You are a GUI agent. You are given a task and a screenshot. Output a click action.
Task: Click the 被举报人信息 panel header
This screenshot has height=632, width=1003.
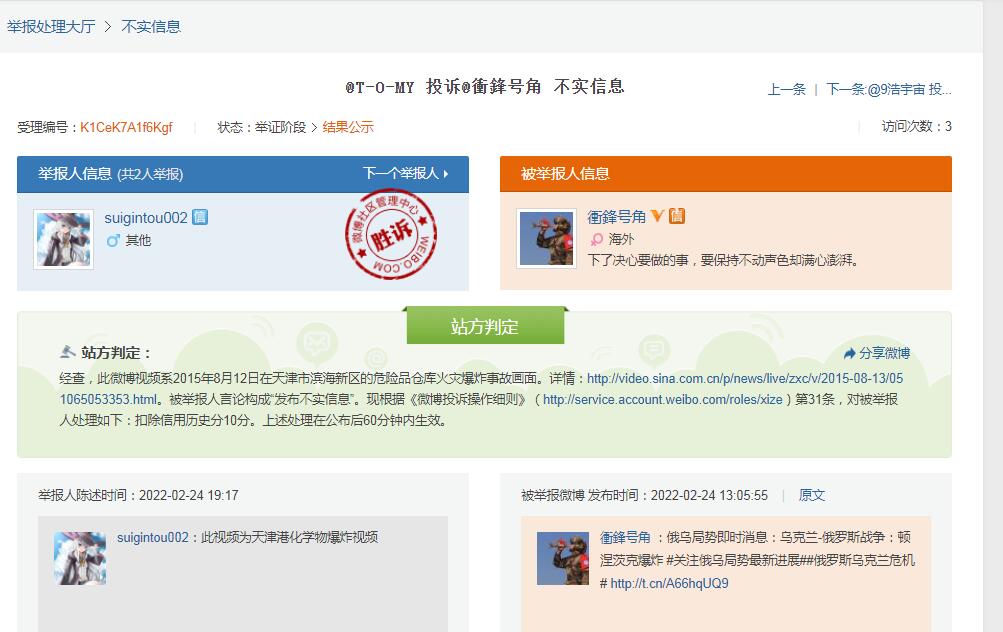click(725, 174)
